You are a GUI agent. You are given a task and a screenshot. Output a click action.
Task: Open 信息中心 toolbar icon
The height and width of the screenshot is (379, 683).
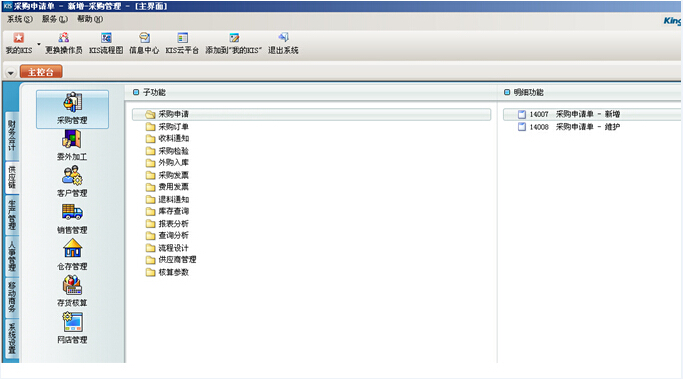144,43
